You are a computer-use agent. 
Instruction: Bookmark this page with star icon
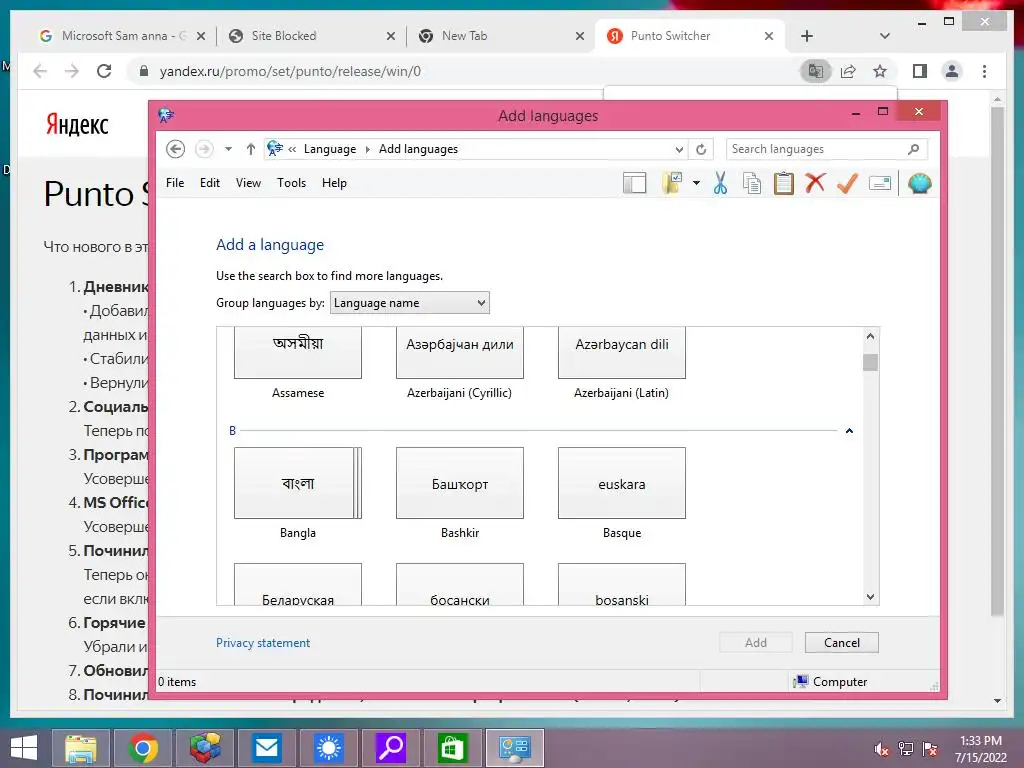pyautogui.click(x=880, y=71)
